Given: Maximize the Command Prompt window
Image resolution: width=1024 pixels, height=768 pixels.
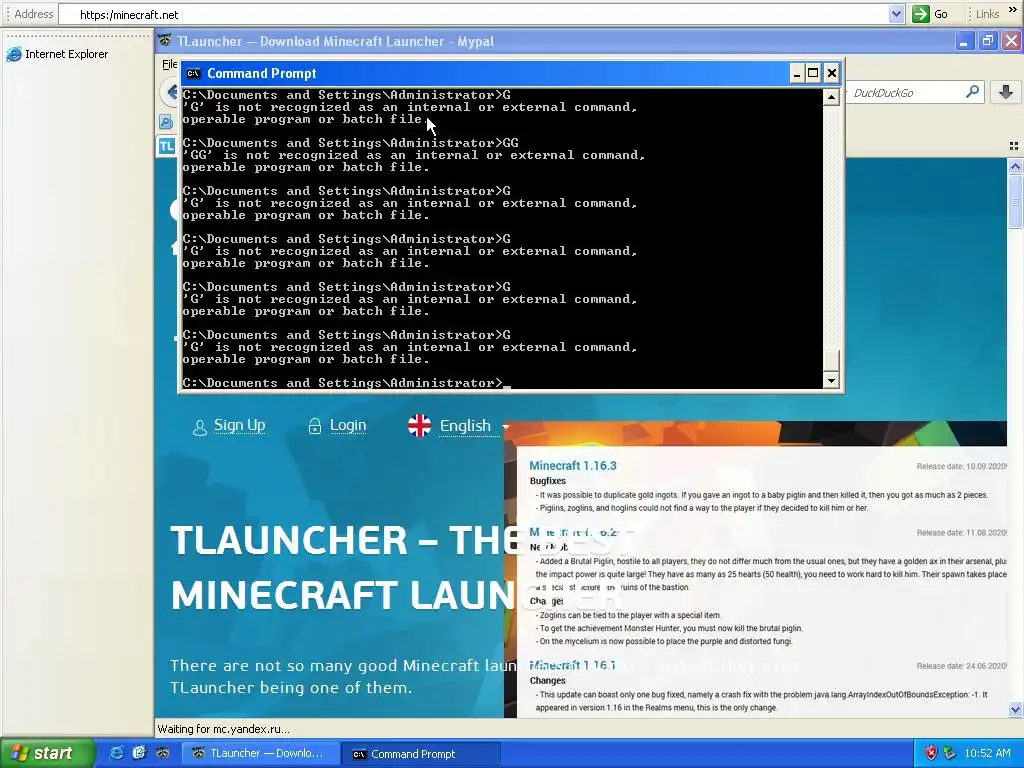Looking at the screenshot, I should [x=813, y=73].
